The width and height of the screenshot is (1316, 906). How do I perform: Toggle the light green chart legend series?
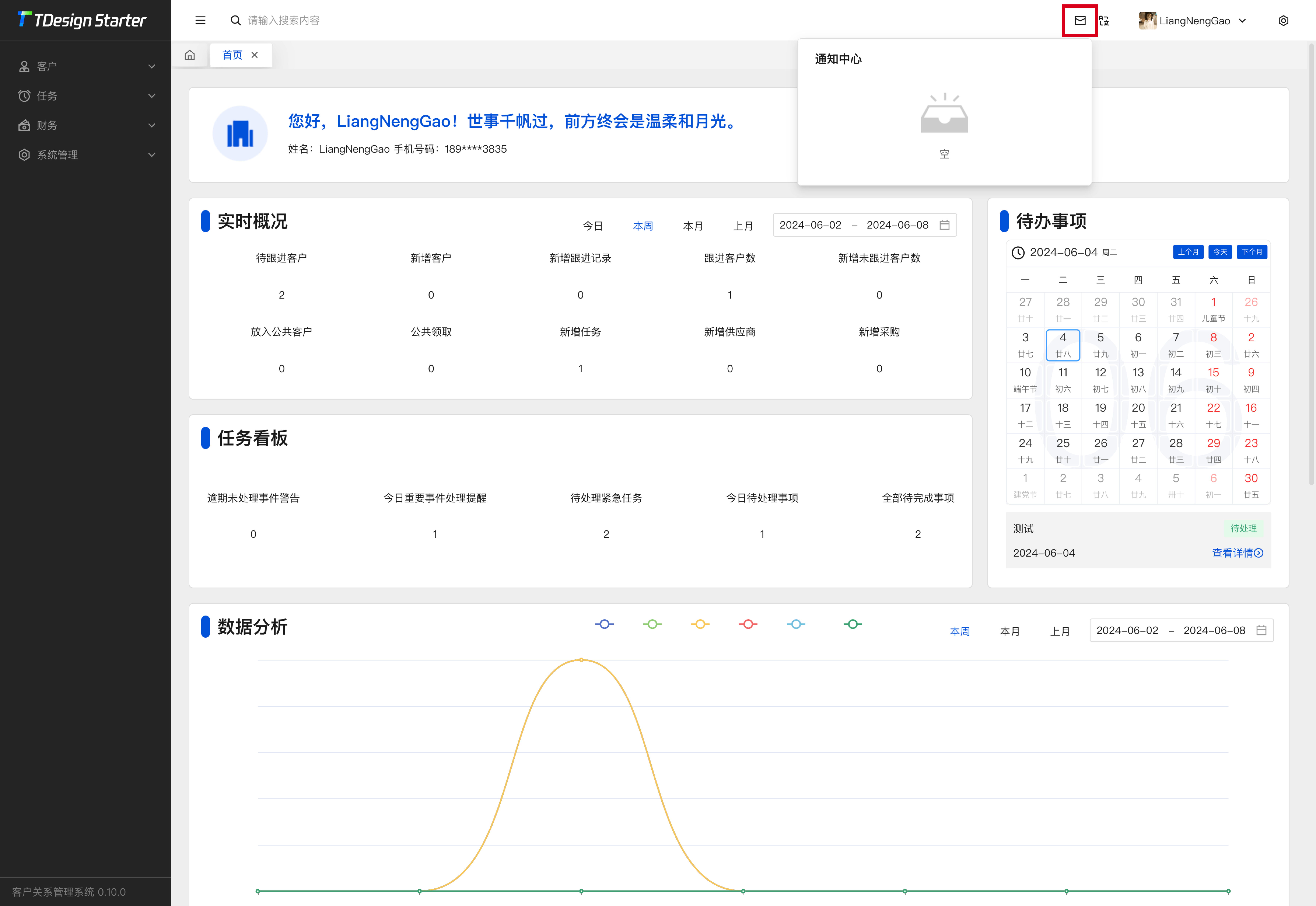[652, 624]
